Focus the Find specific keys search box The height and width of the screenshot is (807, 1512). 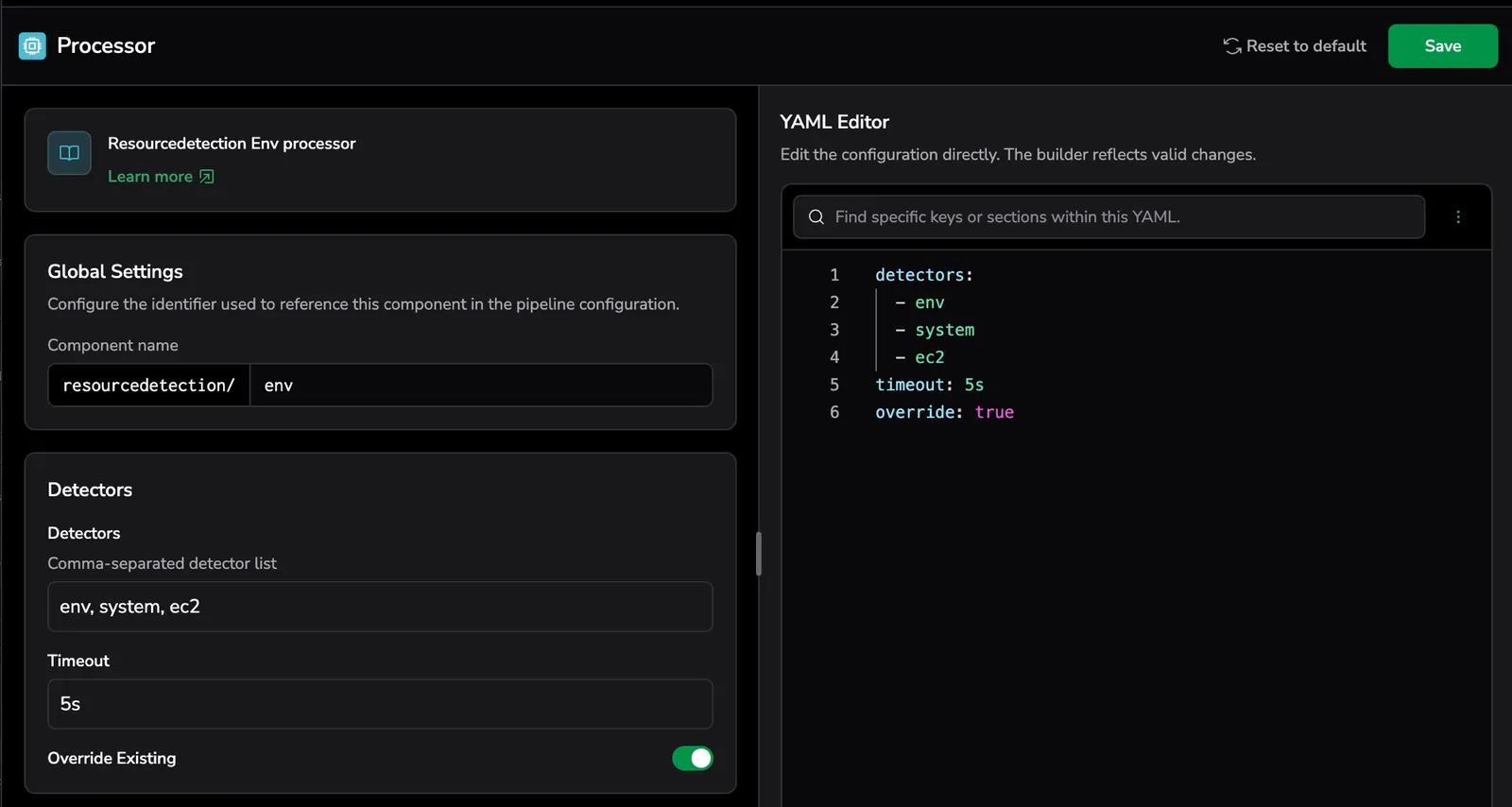(1108, 217)
